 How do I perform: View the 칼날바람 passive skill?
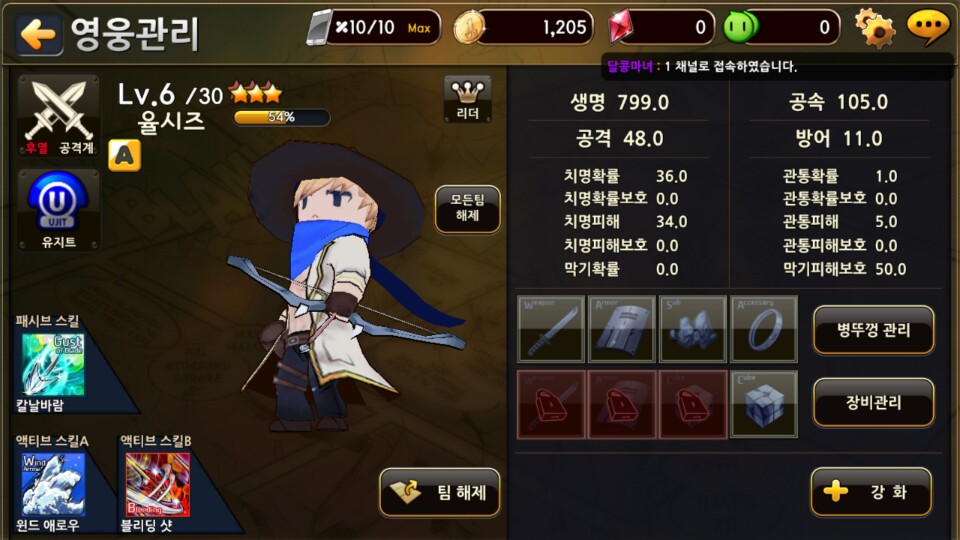53,365
